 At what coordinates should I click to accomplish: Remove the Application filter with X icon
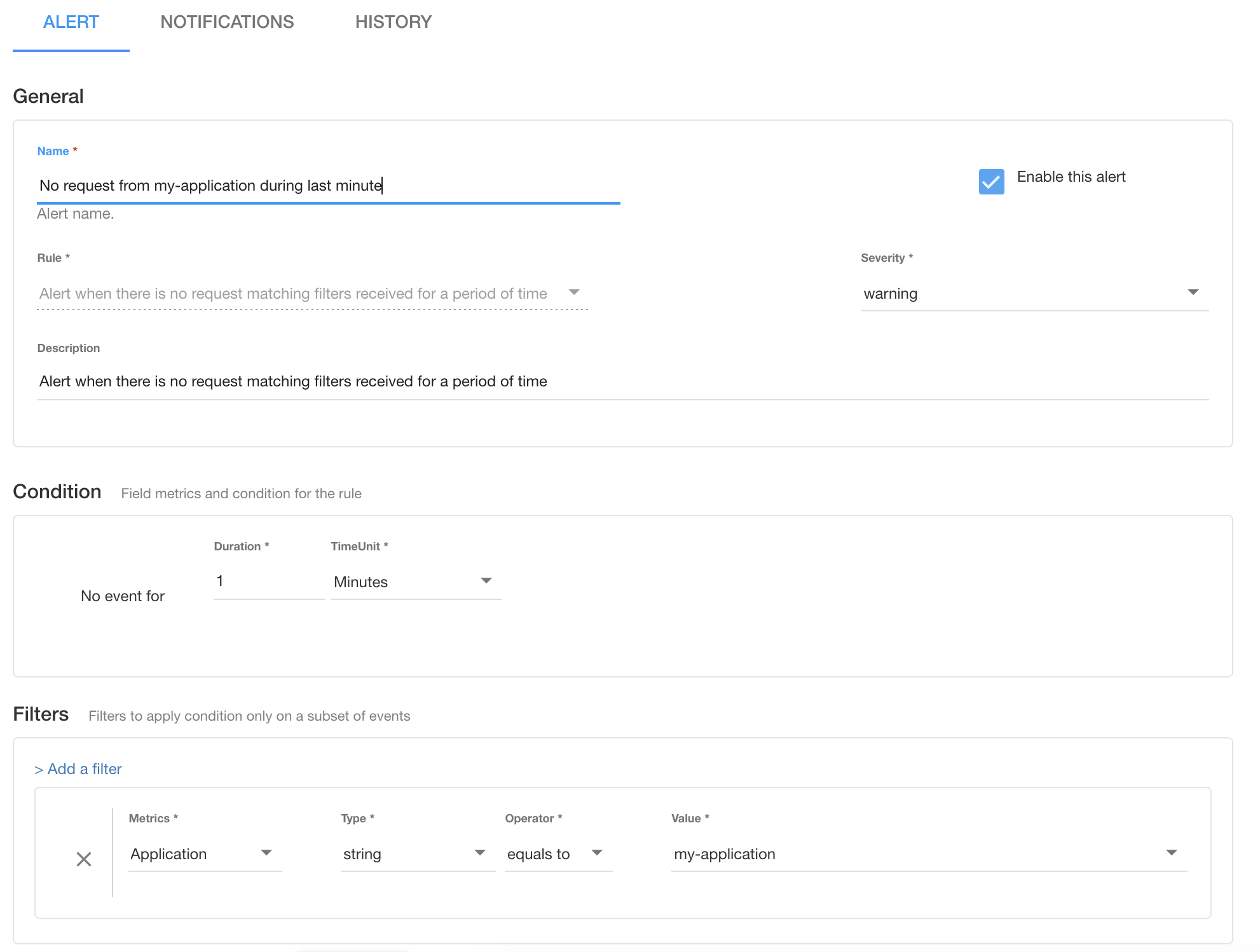point(83,859)
